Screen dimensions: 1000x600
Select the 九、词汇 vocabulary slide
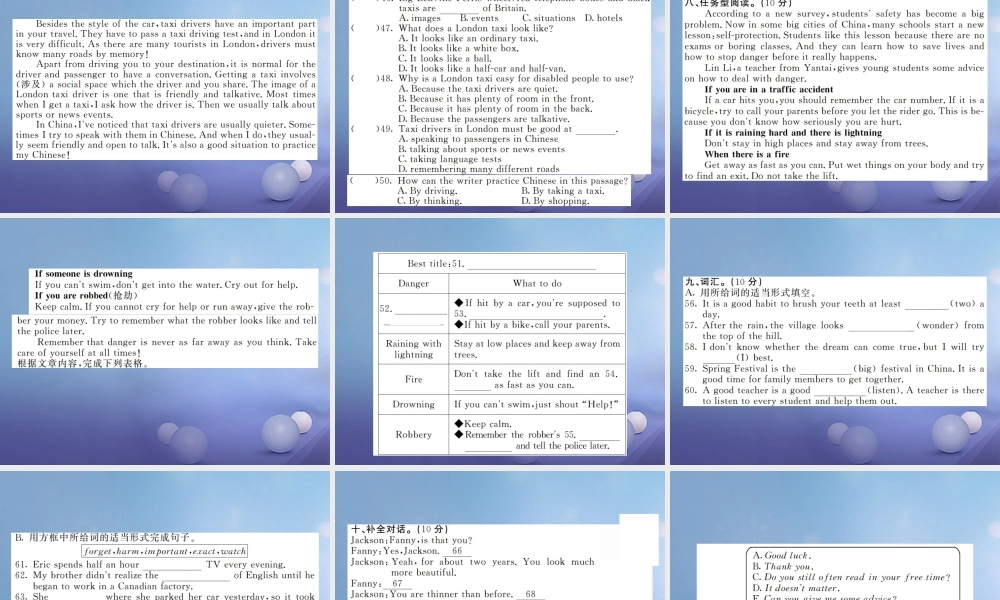click(833, 340)
